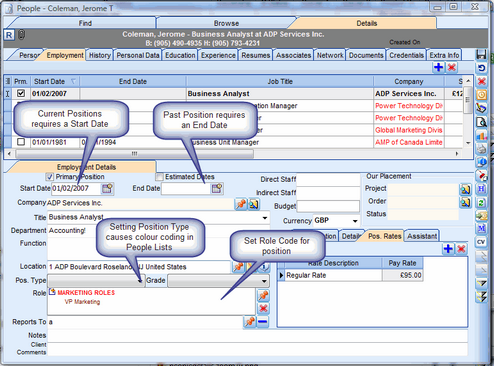
Task: Open the End Date calendar picker
Action: coord(217,188)
